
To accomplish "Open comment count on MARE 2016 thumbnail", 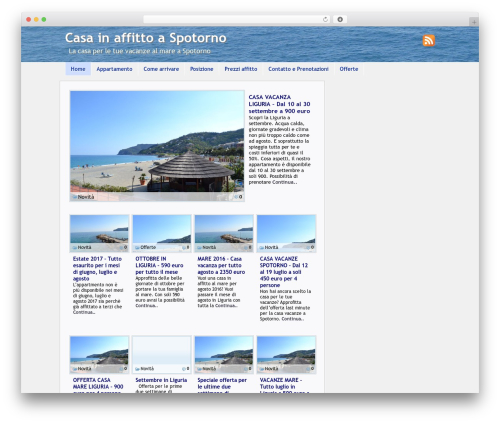I will (248, 247).
